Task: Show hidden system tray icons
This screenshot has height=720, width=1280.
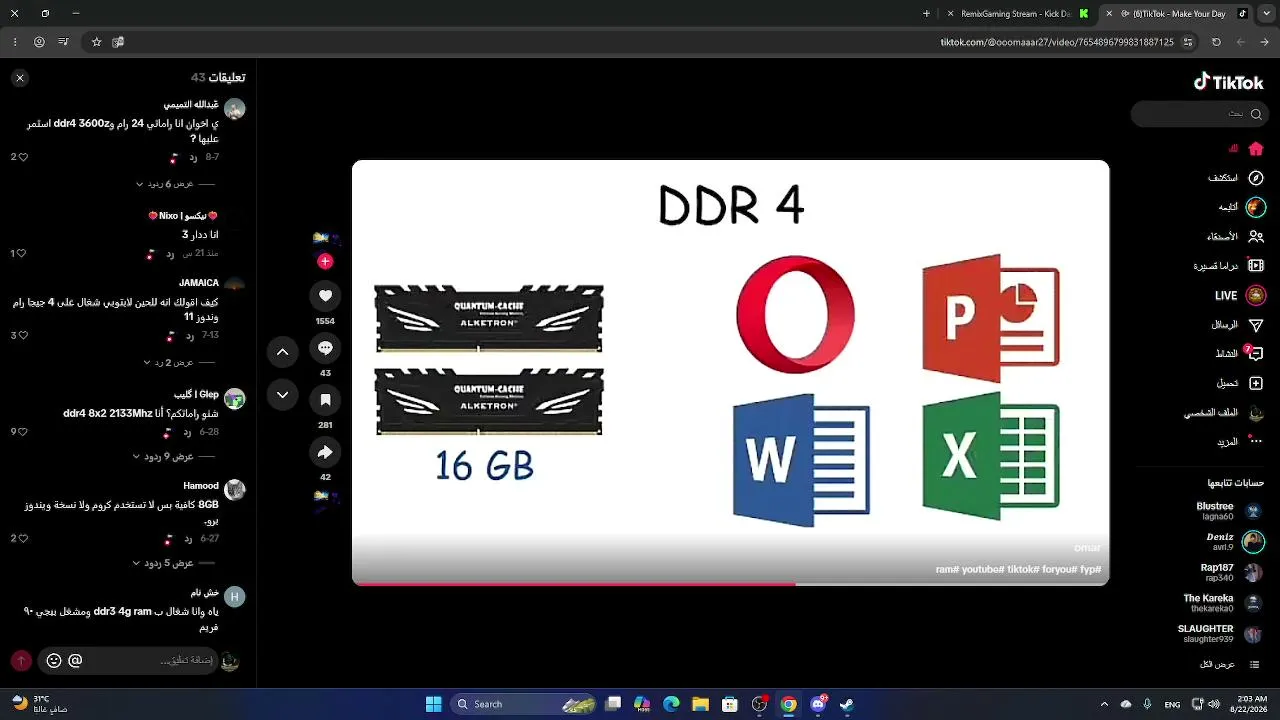Action: pyautogui.click(x=1104, y=704)
